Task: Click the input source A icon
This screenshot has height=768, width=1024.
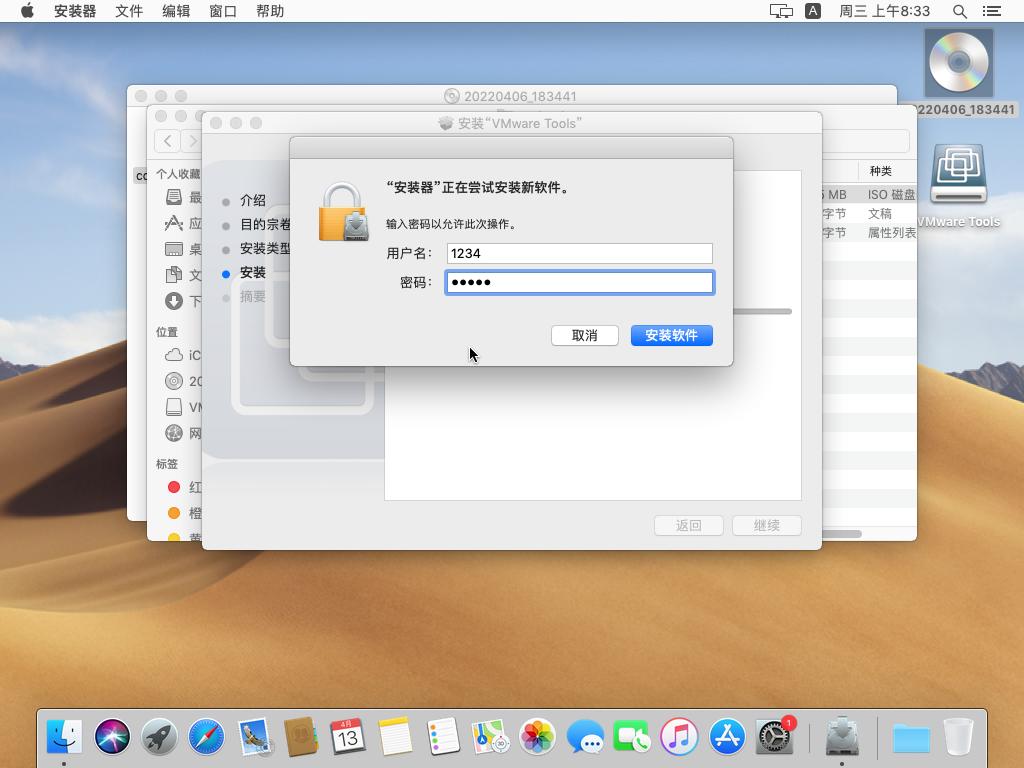Action: coord(813,11)
